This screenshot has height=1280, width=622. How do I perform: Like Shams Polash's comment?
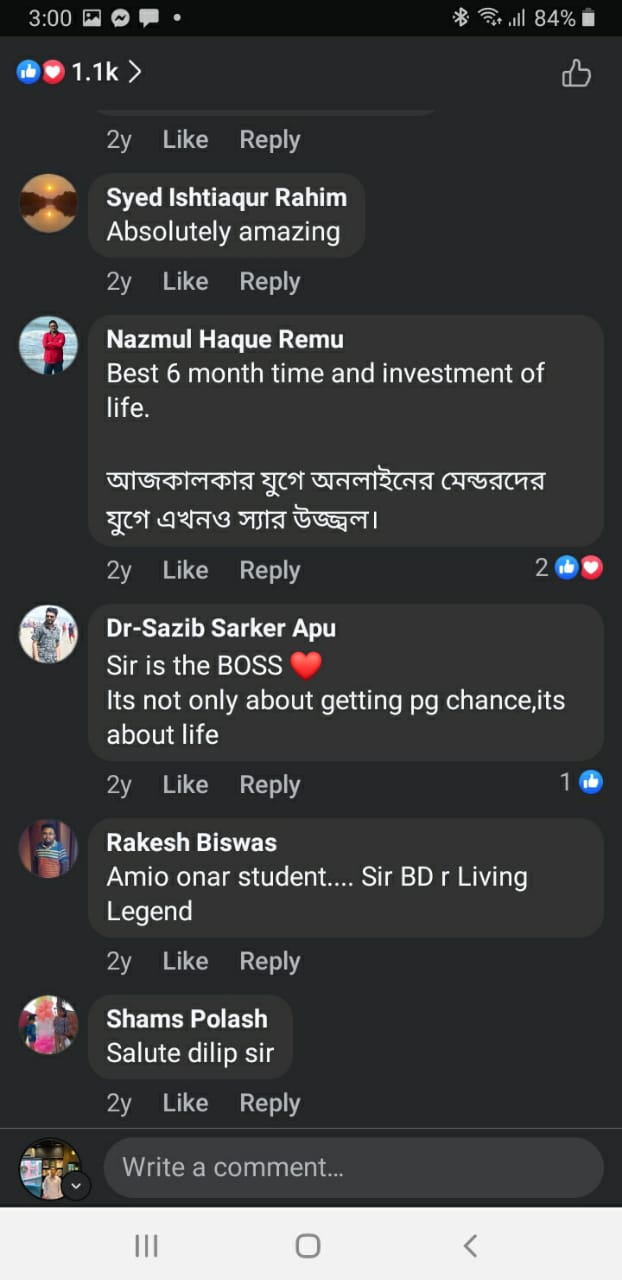point(185,1103)
